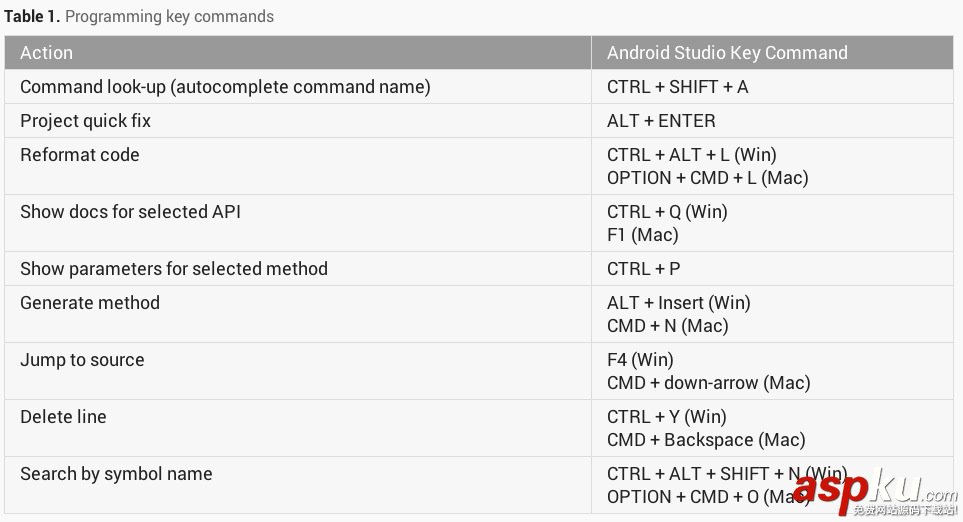Click the "Android Studio Key Command" header
Screen dimensions: 963x522
[x=727, y=53]
